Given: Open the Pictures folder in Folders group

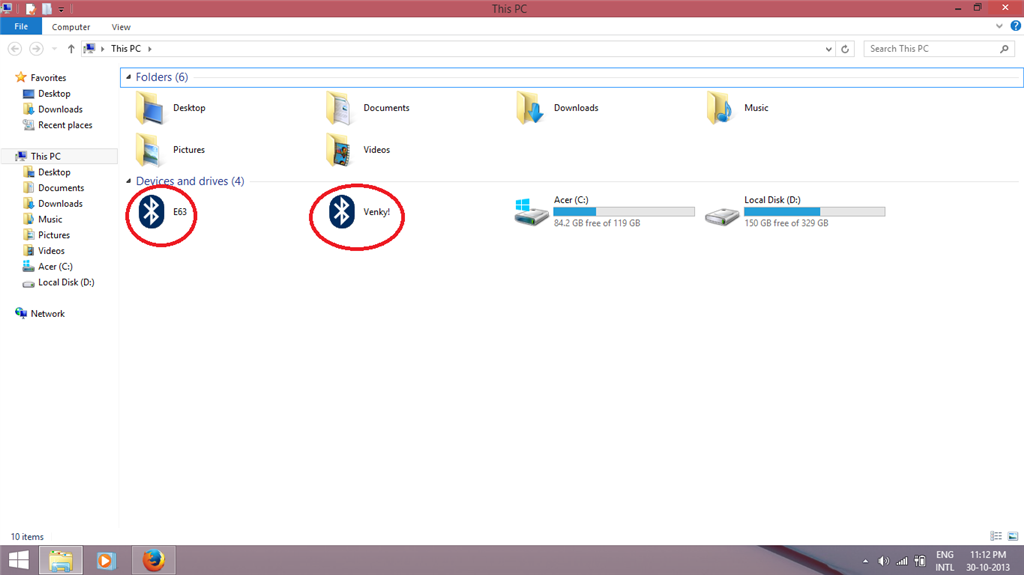Looking at the screenshot, I should (x=170, y=150).
